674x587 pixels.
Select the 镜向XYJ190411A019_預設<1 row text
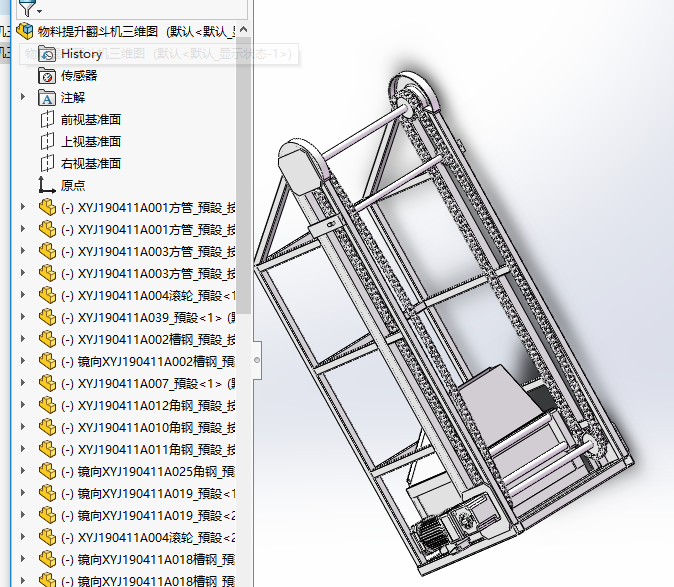tap(148, 494)
